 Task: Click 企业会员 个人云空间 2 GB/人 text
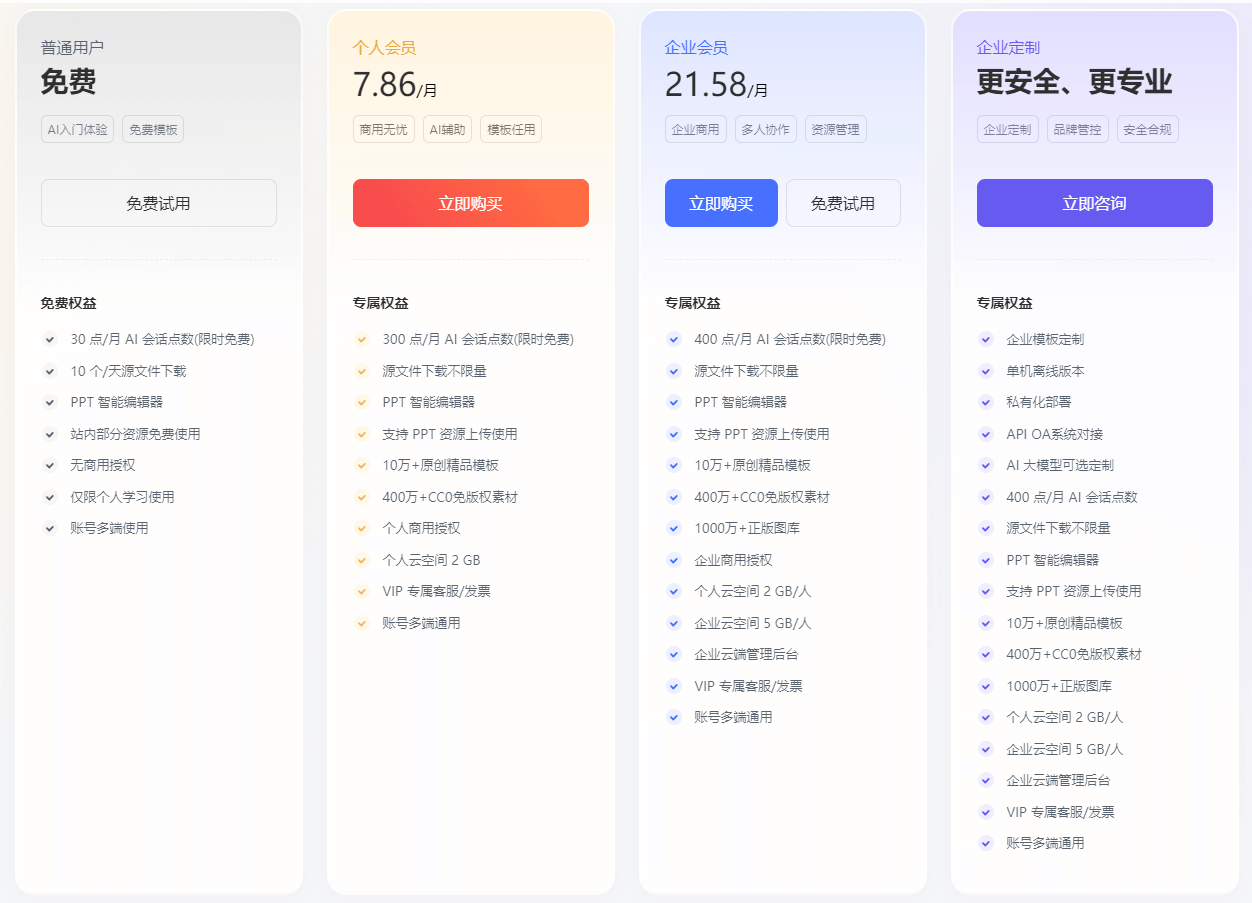[753, 591]
